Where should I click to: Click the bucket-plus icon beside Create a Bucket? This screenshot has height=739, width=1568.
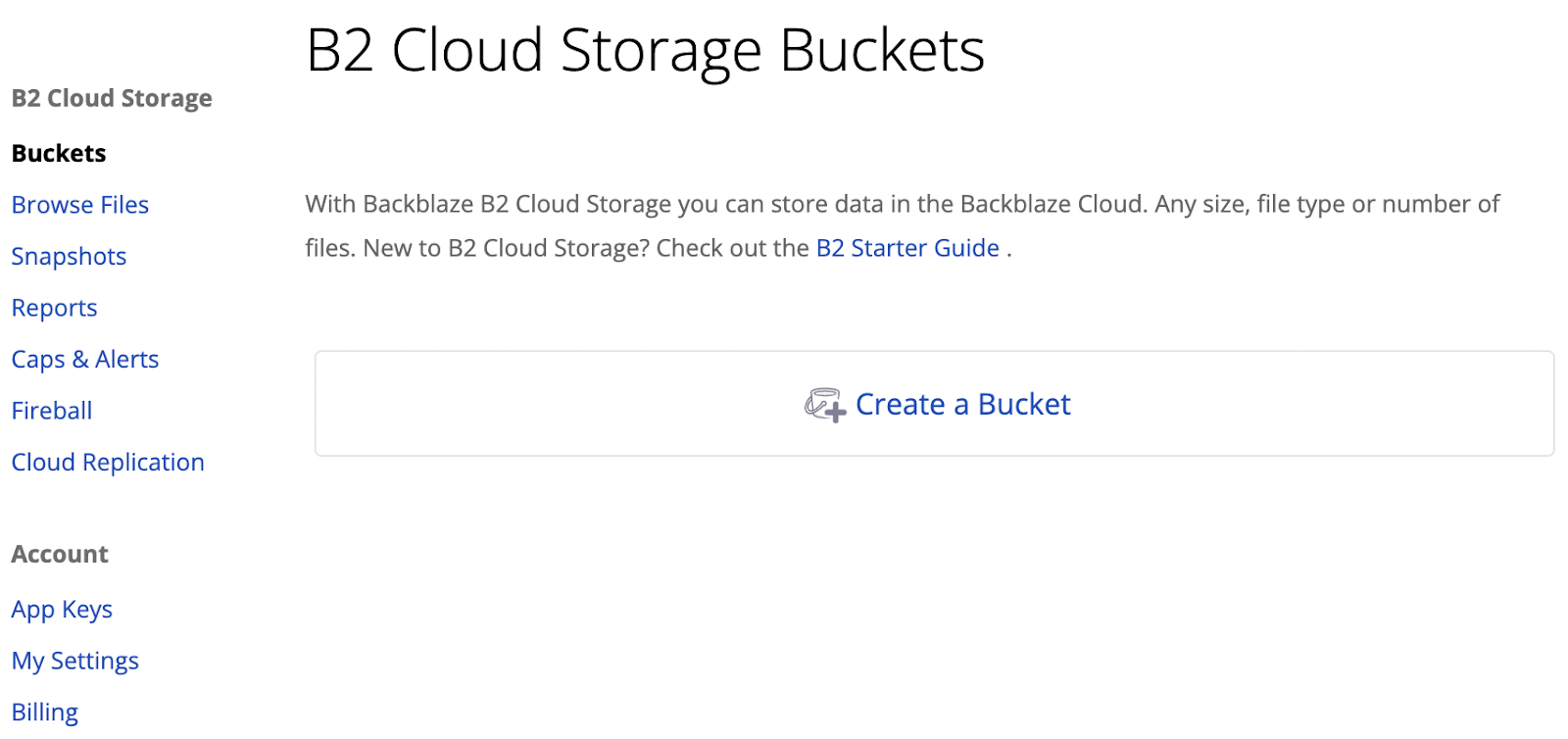tap(825, 405)
